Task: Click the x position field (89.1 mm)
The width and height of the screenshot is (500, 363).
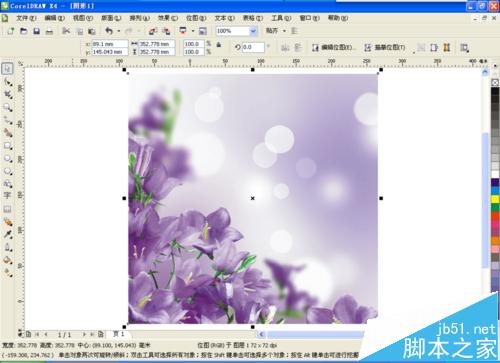Action: (110, 44)
